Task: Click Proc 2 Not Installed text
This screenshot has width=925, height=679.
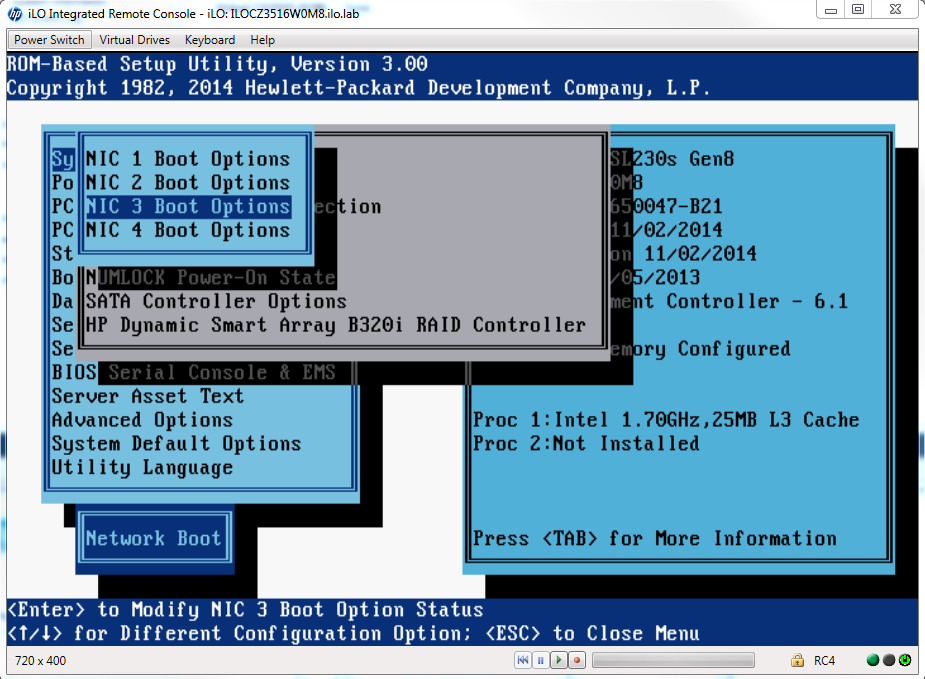Action: (x=586, y=444)
